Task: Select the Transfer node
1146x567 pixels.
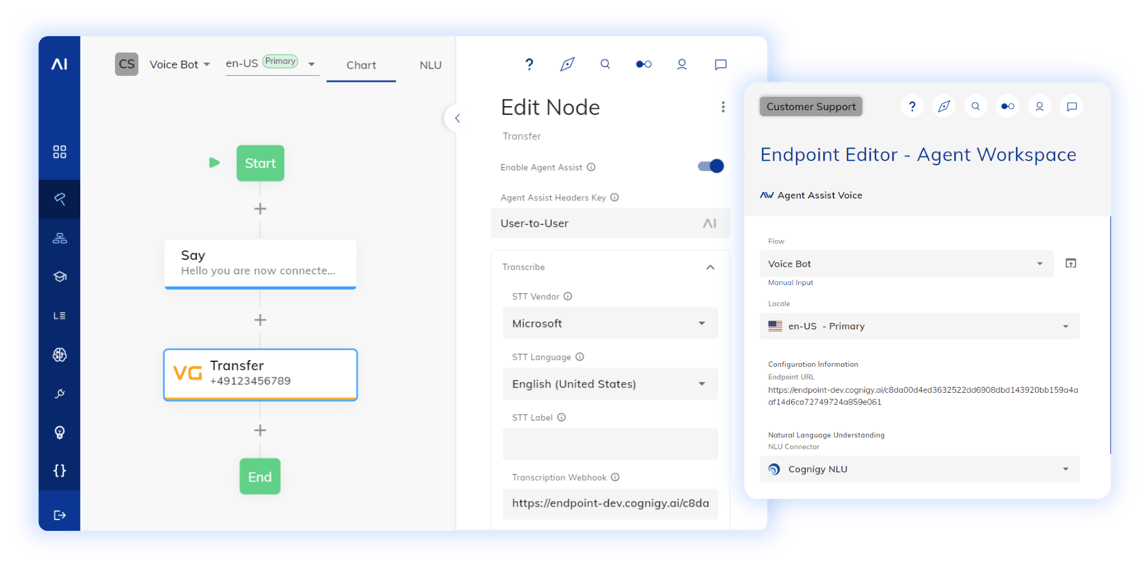Action: click(260, 374)
